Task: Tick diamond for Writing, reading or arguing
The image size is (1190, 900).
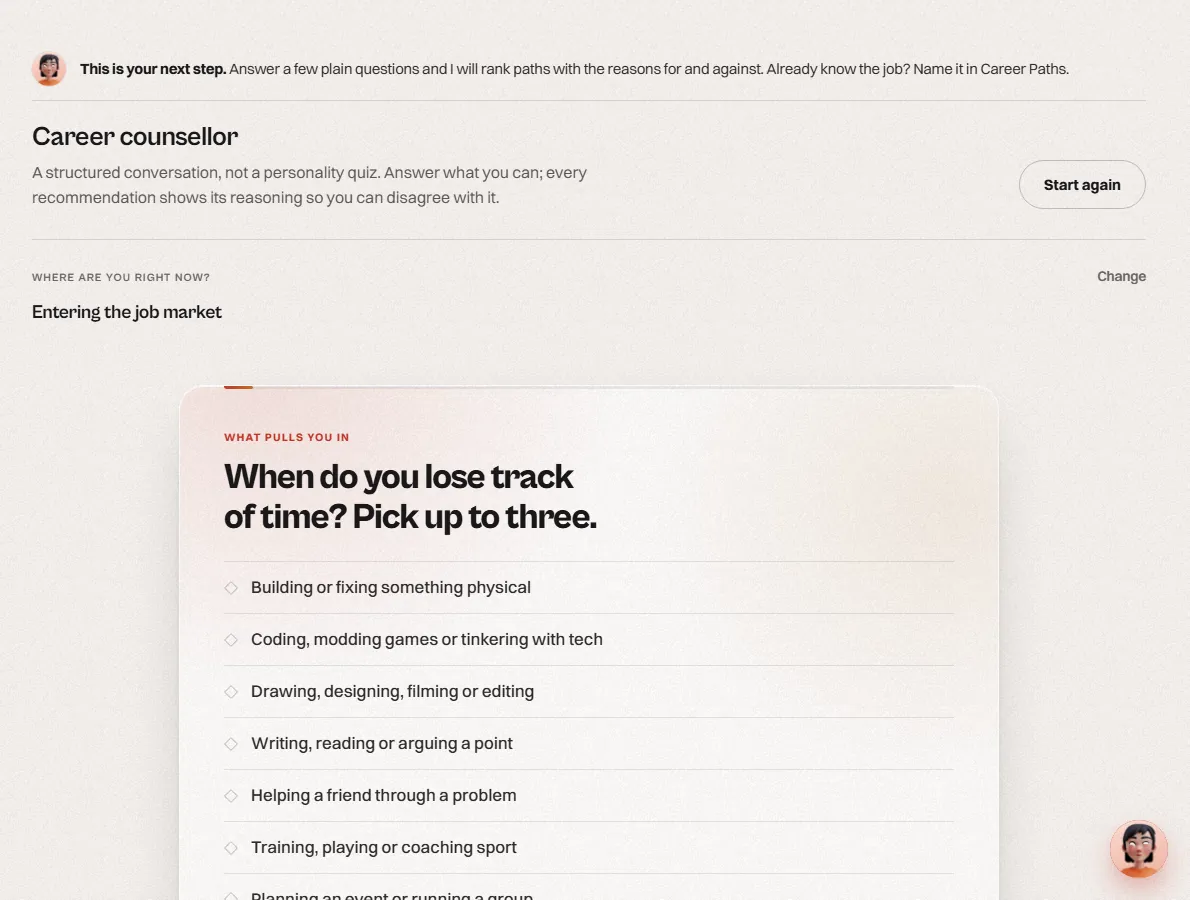Action: [x=231, y=744]
